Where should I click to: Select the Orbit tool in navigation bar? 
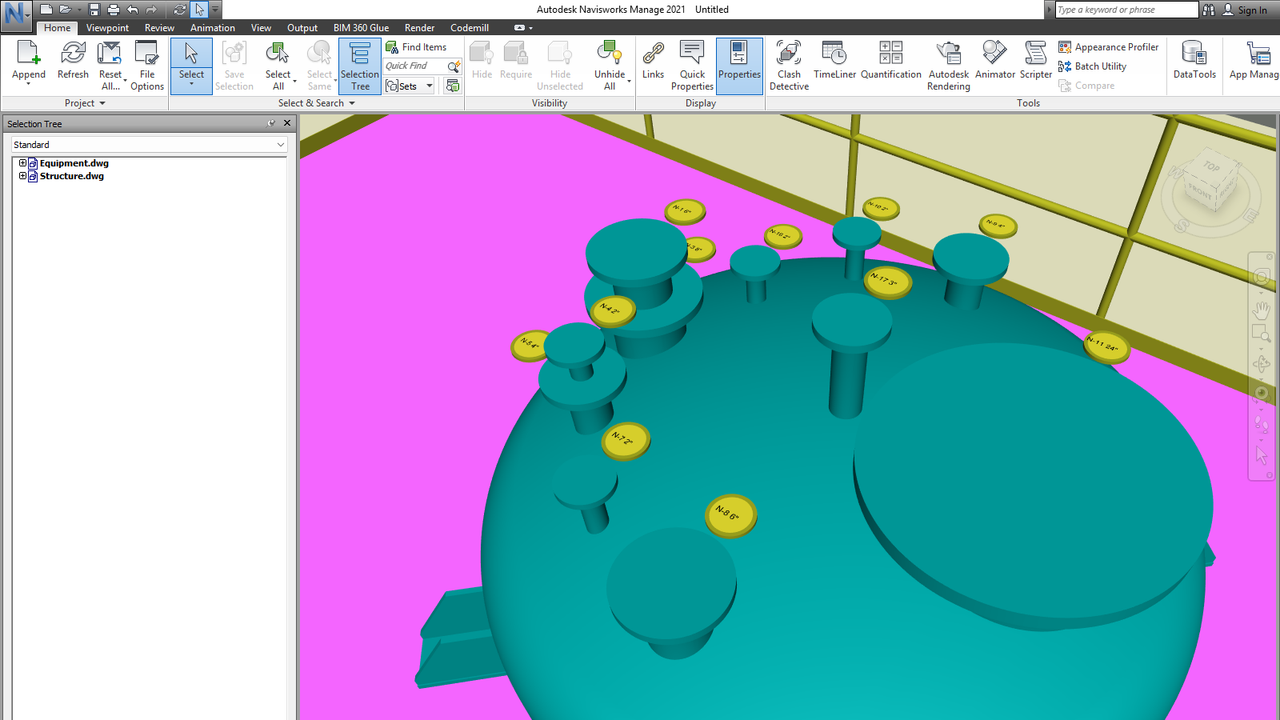(1262, 365)
